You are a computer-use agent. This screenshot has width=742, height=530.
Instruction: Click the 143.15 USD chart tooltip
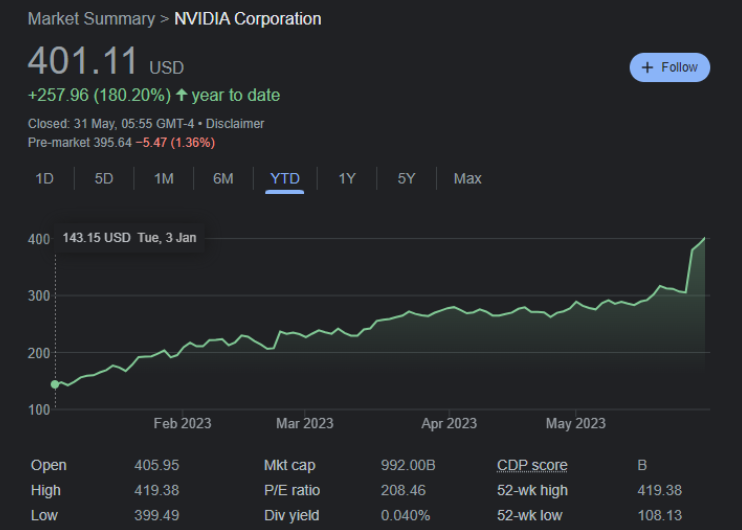[x=129, y=238]
